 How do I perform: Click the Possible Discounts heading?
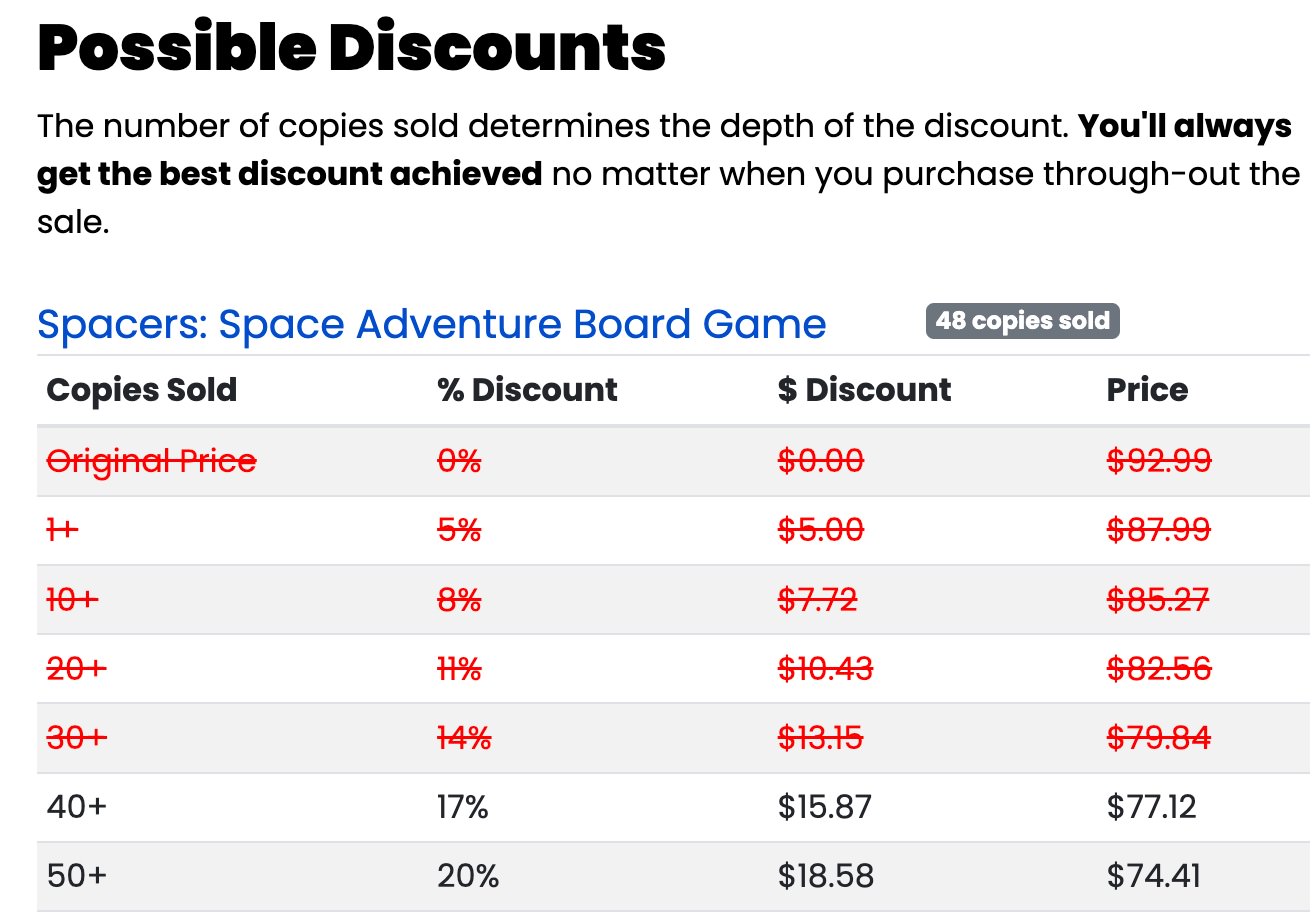352,47
